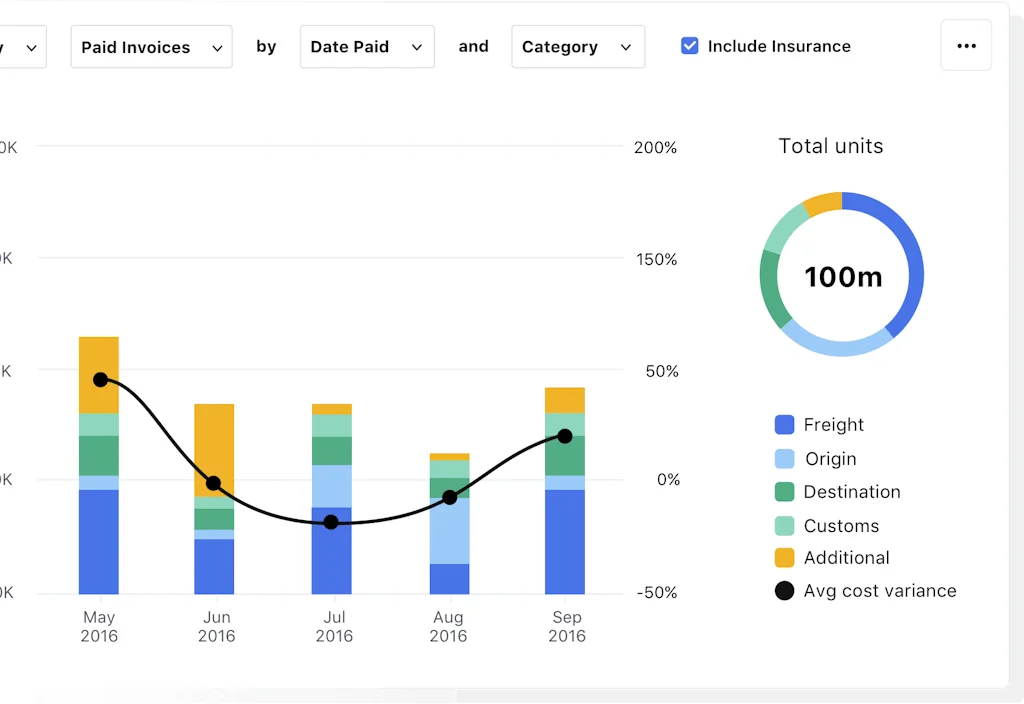
Task: Click the Avg cost variance legend dot
Action: pos(784,591)
